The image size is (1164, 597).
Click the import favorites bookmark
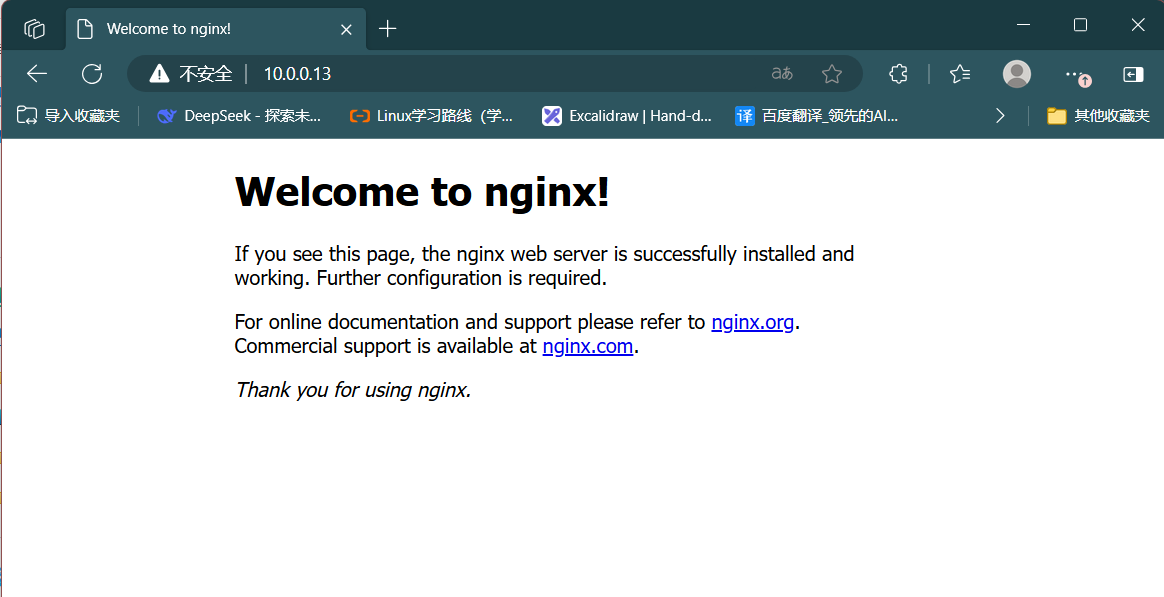(x=68, y=115)
